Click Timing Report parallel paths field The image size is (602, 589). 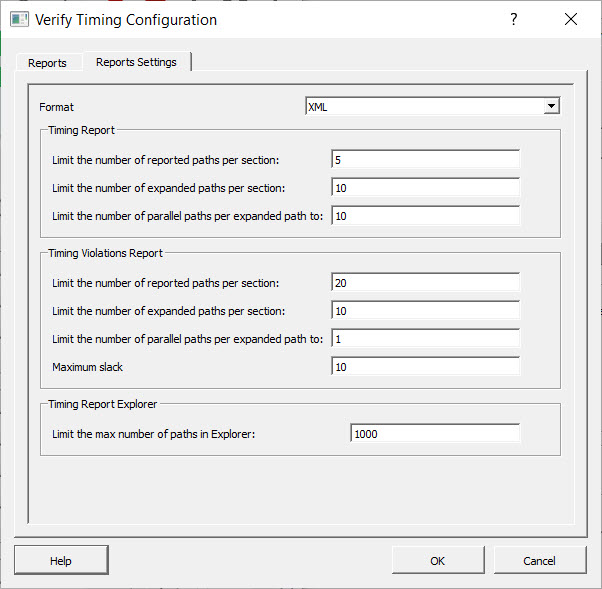coord(425,216)
